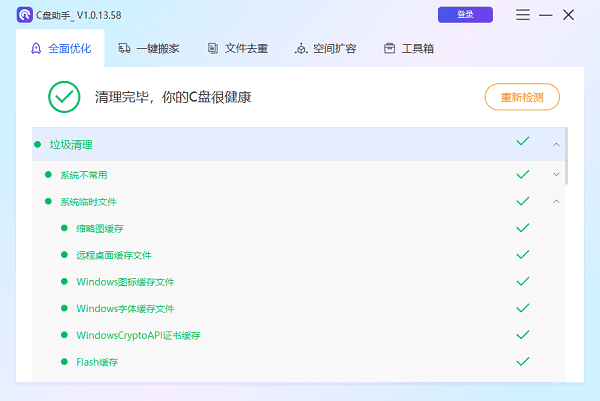Toggle the checkmark for 垃圾清理 row
600x401 pixels.
coord(522,143)
